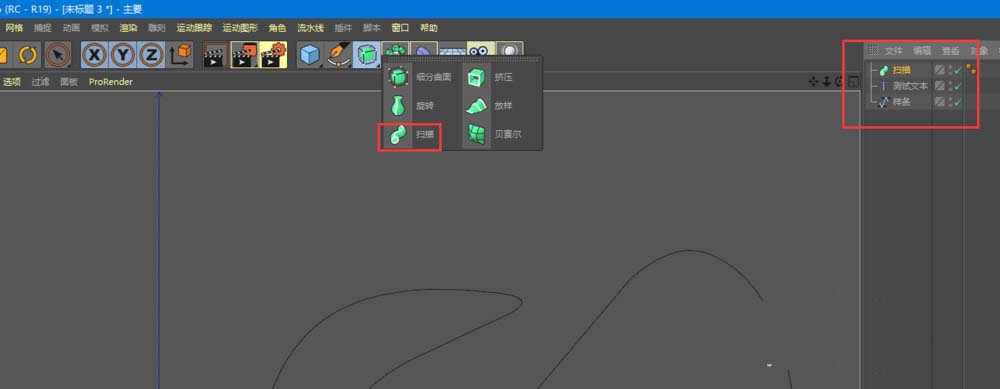Select the spline pen tool
This screenshot has width=1000, height=389.
click(338, 55)
